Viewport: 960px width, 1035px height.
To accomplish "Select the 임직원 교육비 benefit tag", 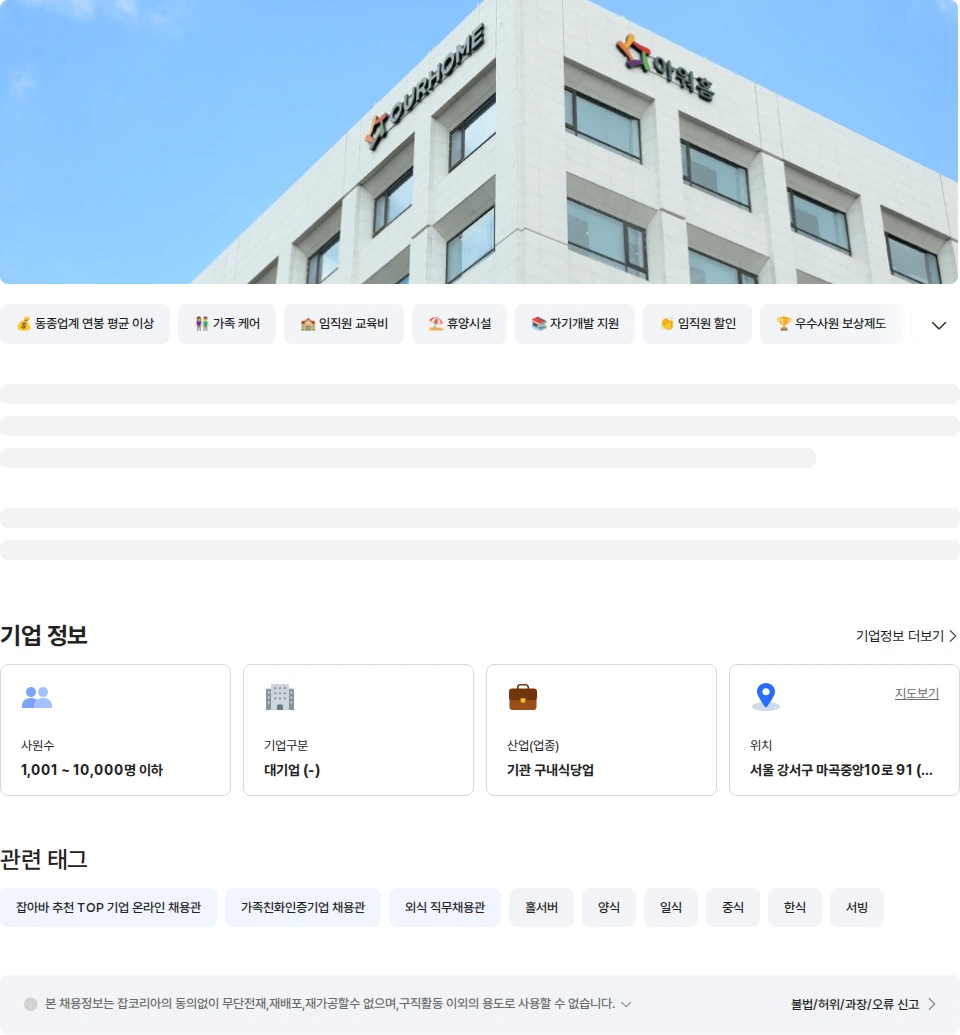I will pyautogui.click(x=344, y=323).
